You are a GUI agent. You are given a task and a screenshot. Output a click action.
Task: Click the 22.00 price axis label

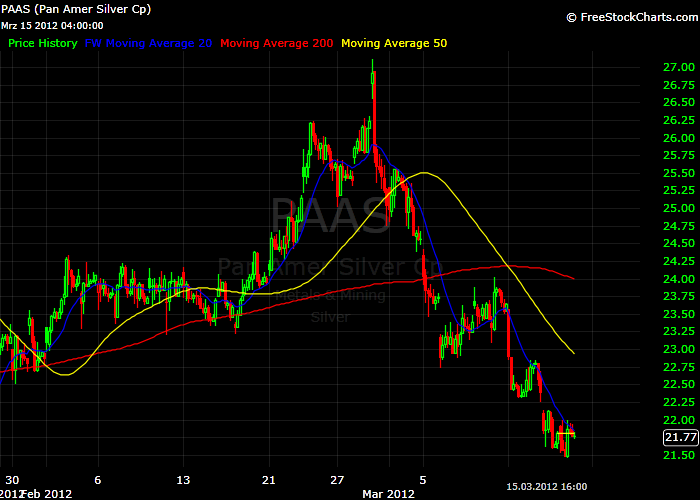[679, 420]
